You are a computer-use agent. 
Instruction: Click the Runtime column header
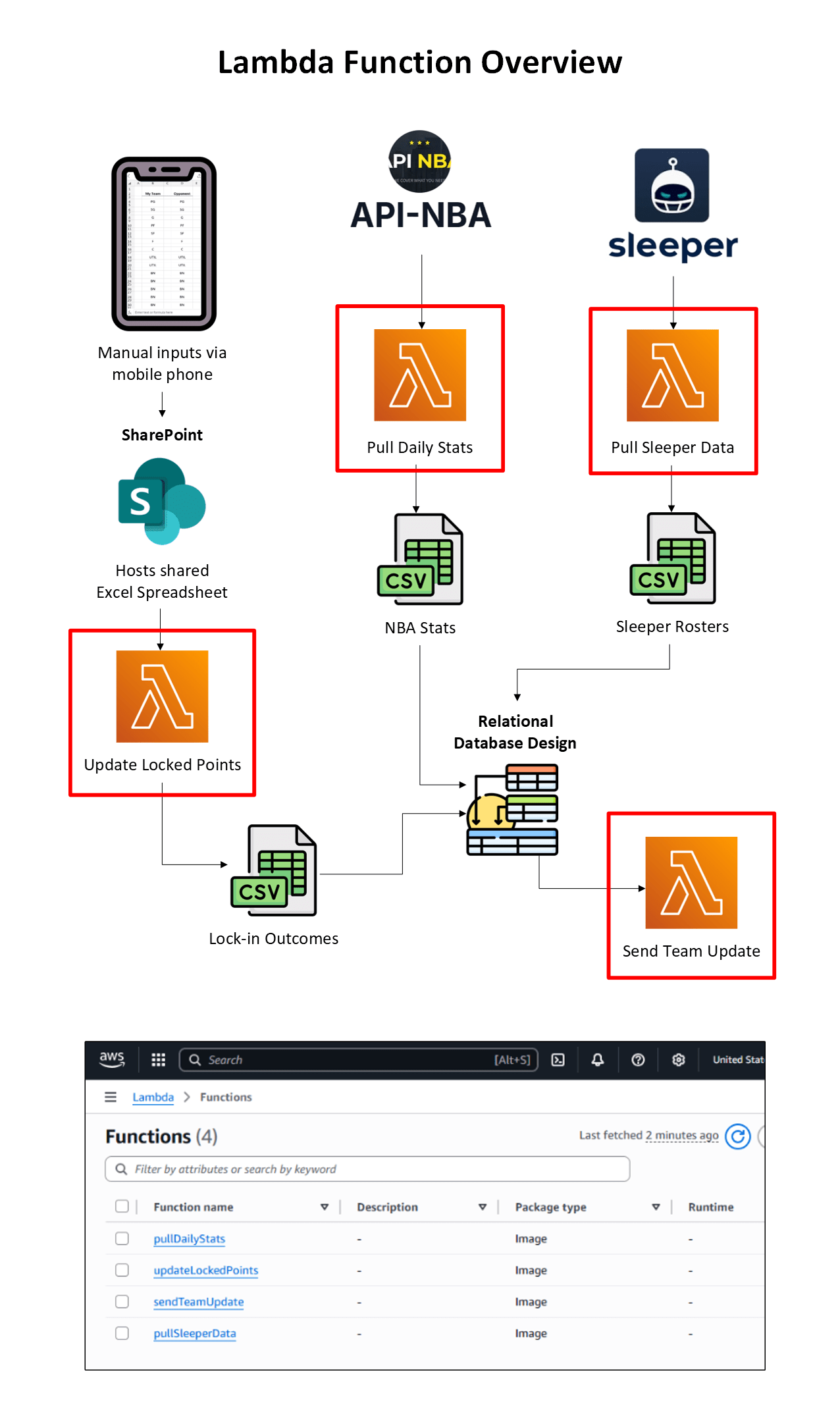pyautogui.click(x=711, y=1207)
